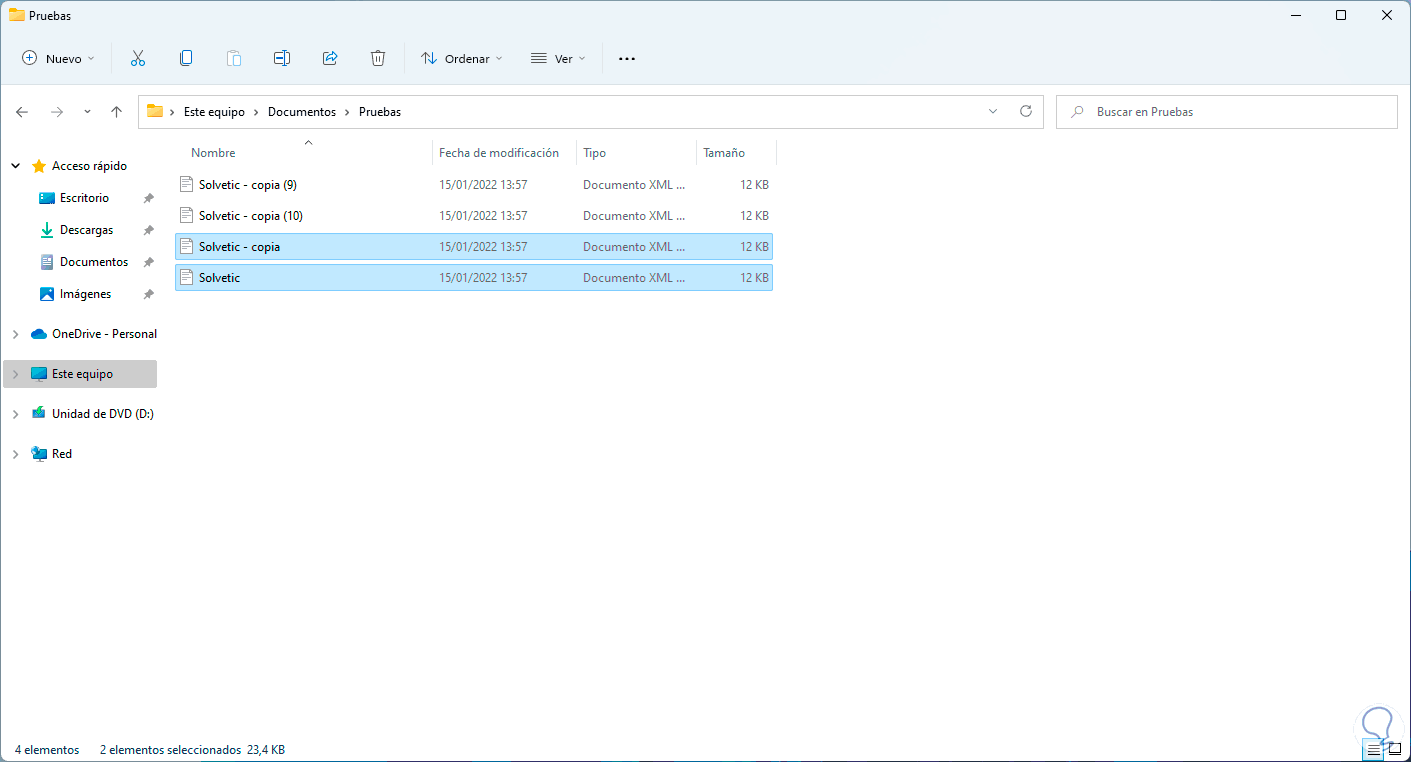Switch to details view in status bar
The height and width of the screenshot is (762, 1411).
point(1374,749)
